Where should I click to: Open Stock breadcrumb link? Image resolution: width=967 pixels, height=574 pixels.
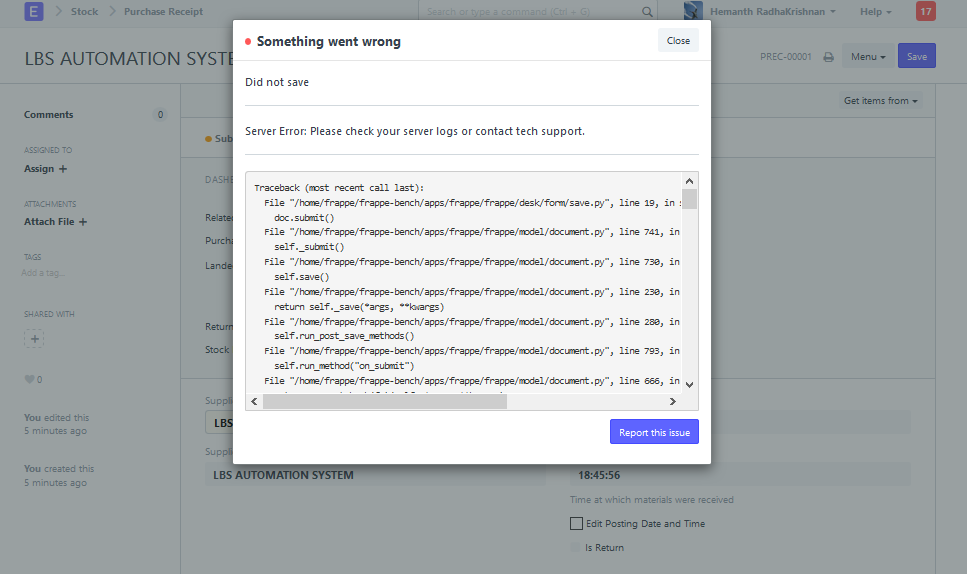point(84,12)
